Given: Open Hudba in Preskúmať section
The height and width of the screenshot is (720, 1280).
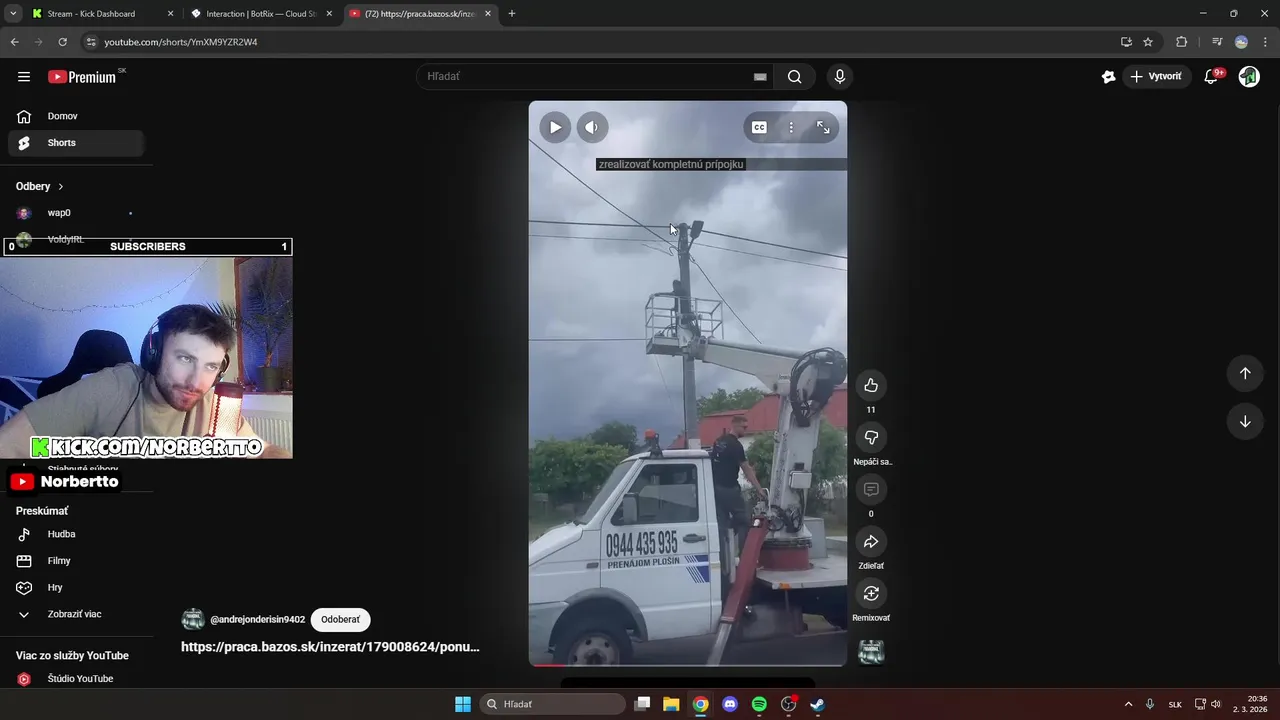Looking at the screenshot, I should [76, 534].
